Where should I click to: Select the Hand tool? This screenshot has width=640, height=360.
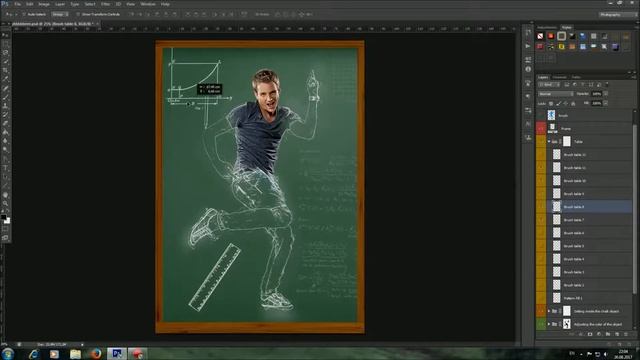coord(6,195)
